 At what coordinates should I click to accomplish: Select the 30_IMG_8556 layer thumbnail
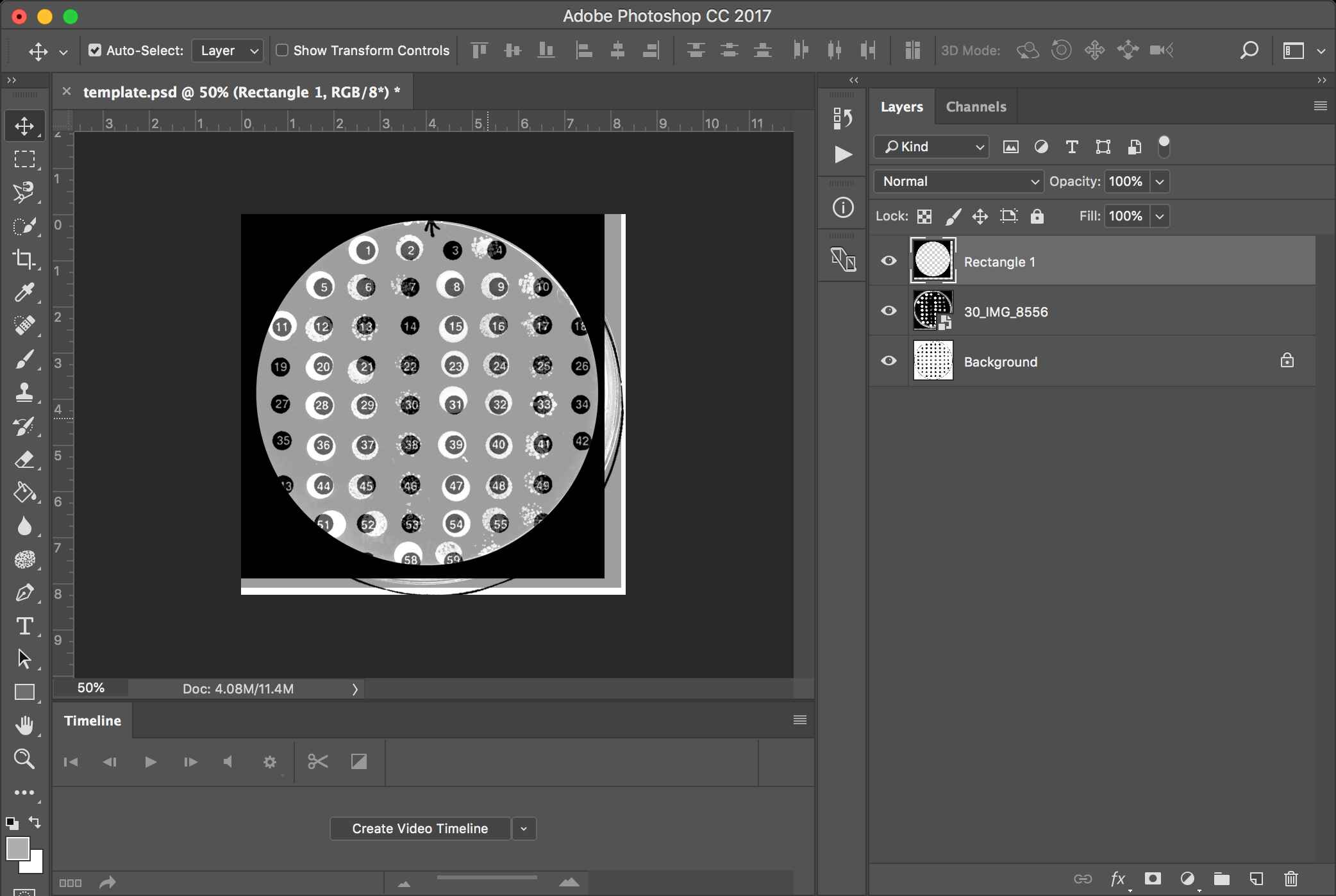click(931, 311)
